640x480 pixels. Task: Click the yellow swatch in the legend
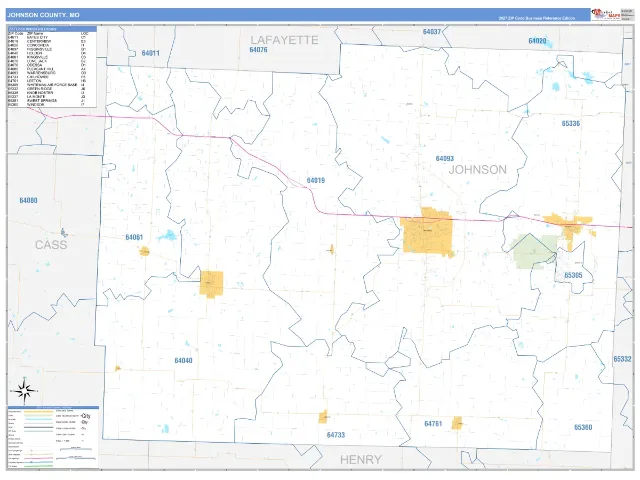click(x=38, y=411)
